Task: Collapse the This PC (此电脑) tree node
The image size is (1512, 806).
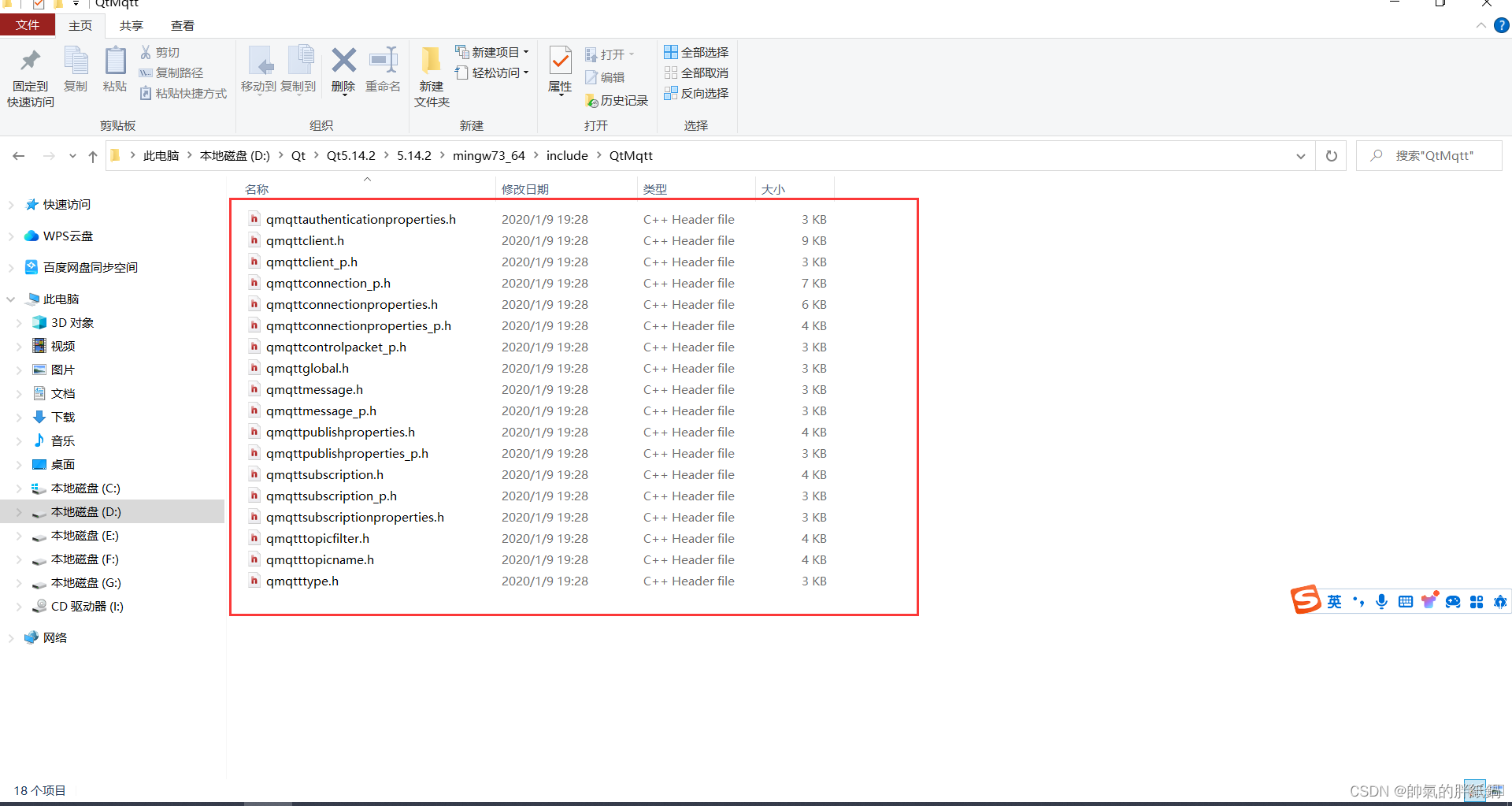Action: 11,299
